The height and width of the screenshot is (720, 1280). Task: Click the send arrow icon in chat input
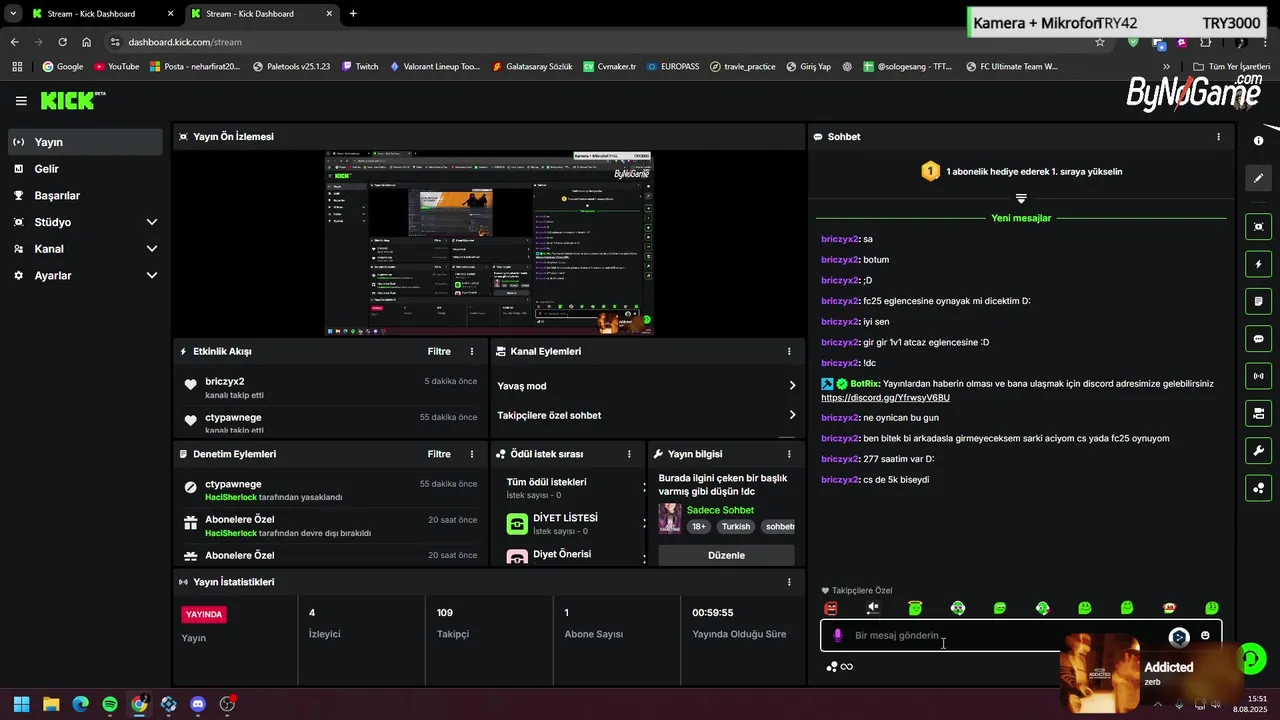coord(1179,636)
